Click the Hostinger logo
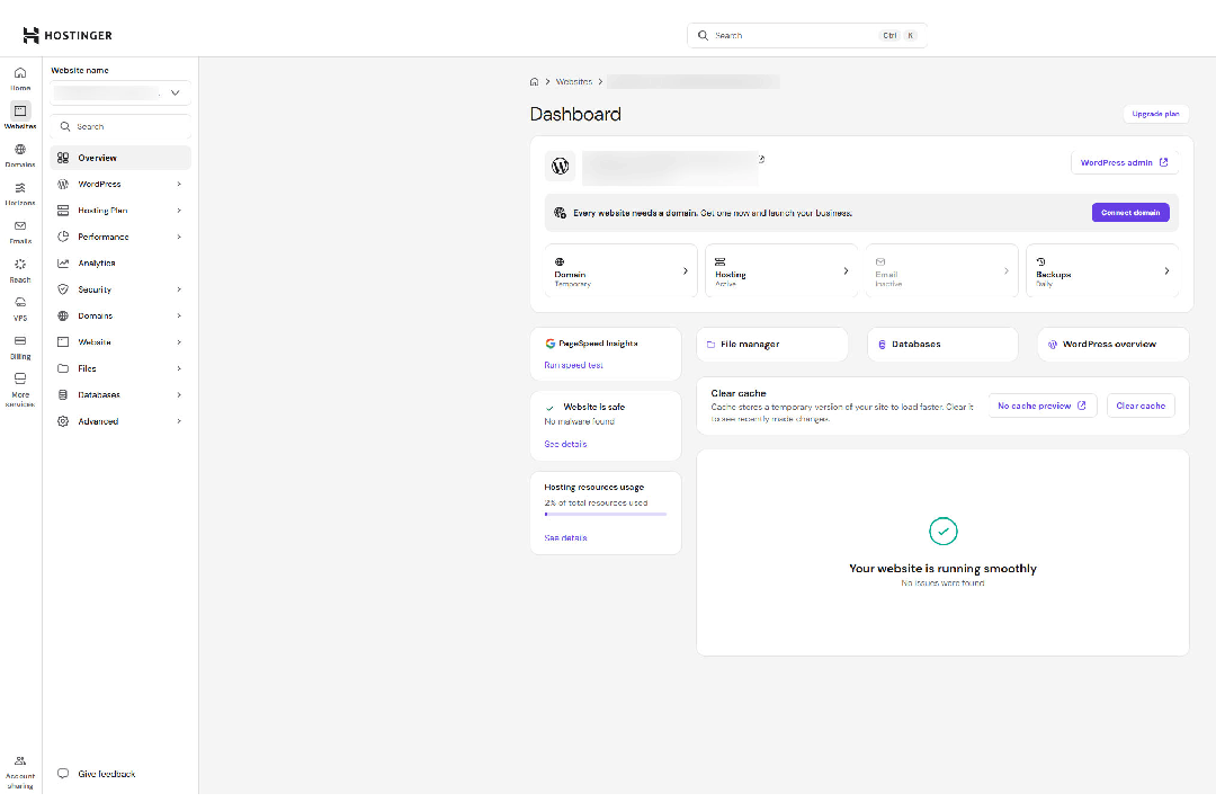Image resolution: width=1216 pixels, height=811 pixels. point(68,36)
